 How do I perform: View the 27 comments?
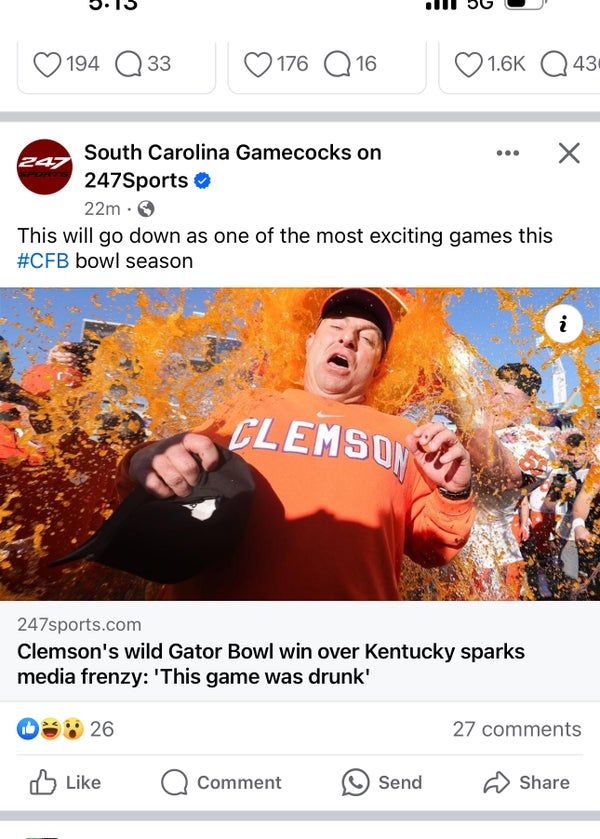tap(516, 729)
